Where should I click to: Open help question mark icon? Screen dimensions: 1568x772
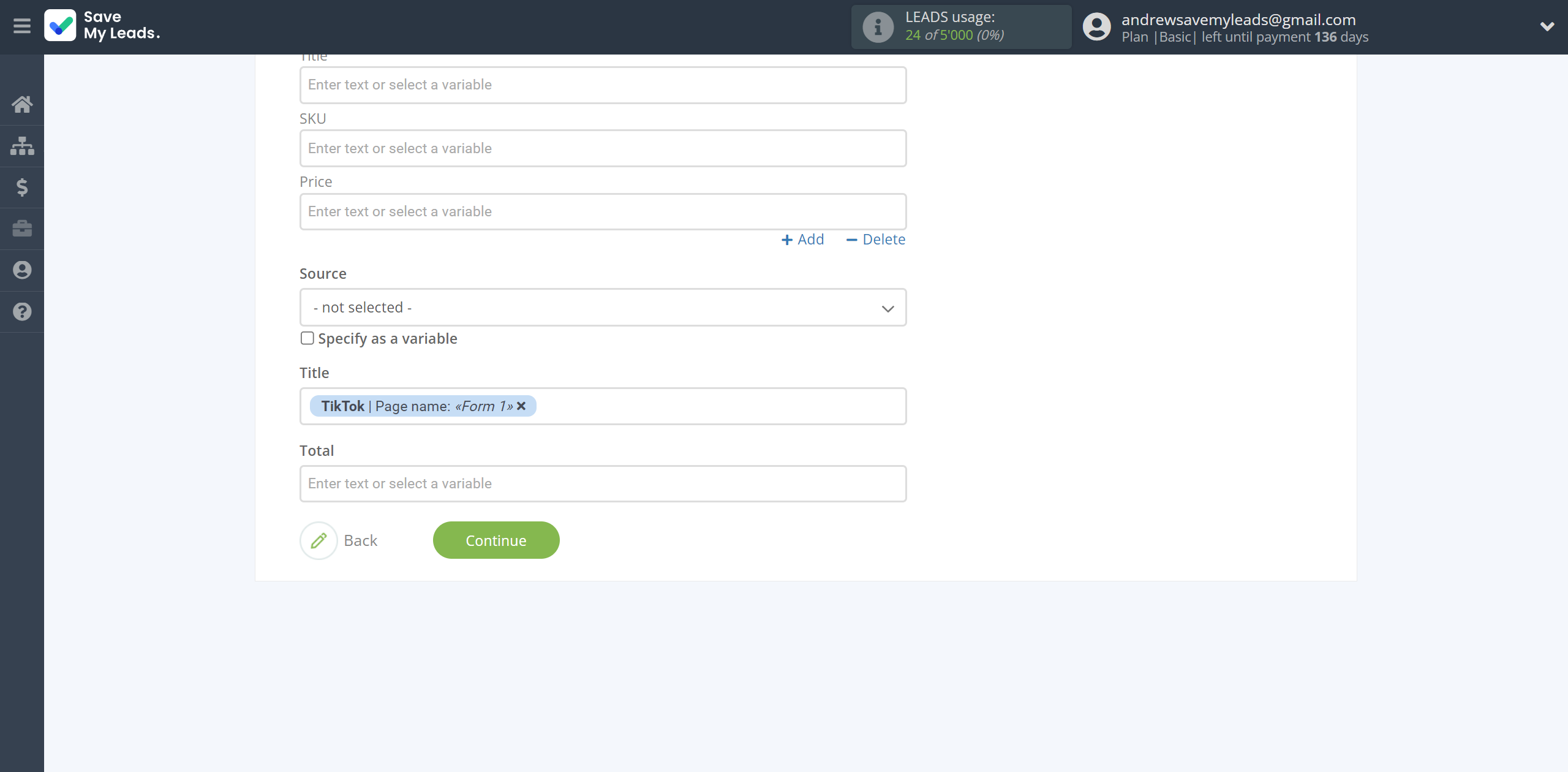click(x=22, y=311)
